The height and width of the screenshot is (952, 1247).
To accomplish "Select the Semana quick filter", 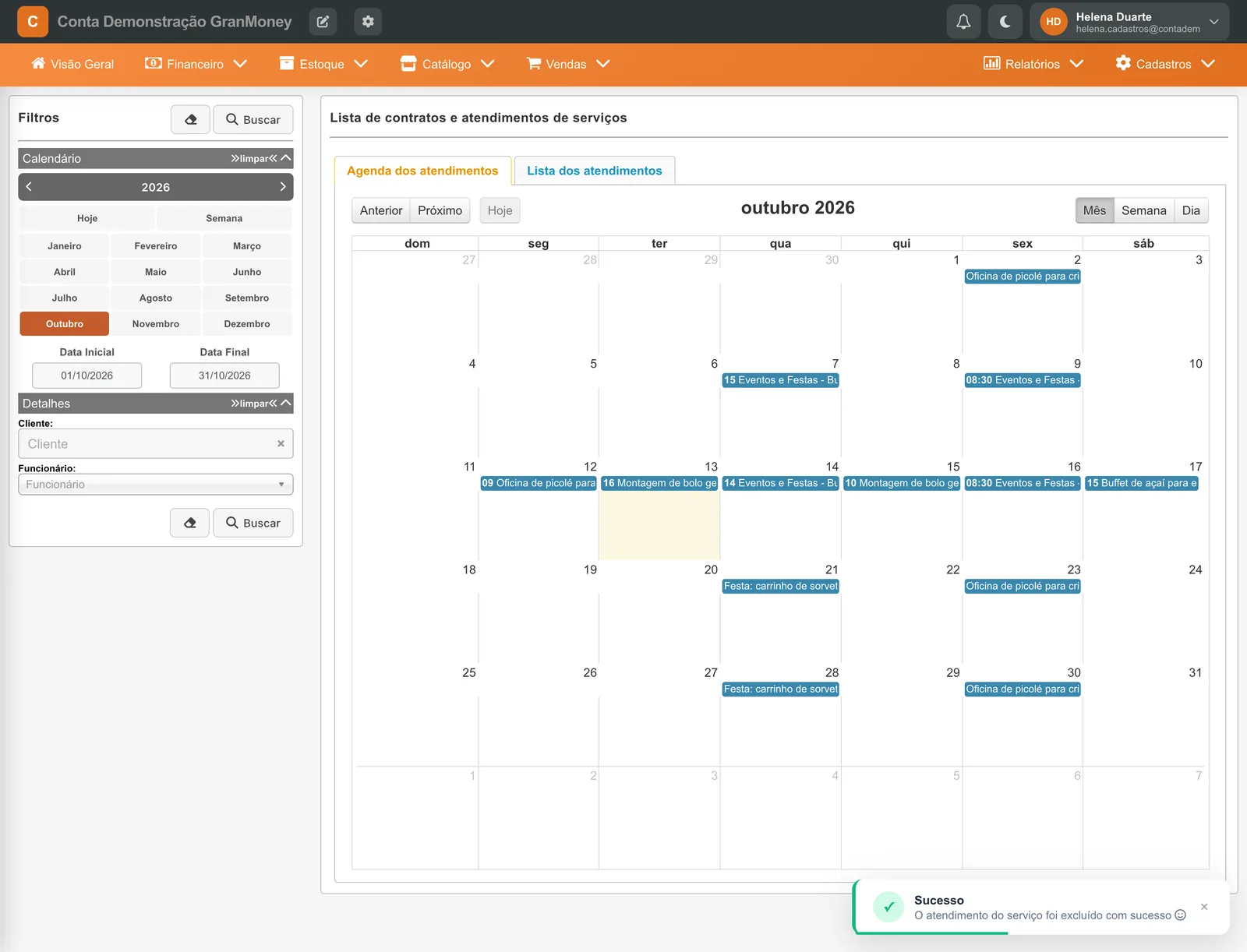I will click(224, 218).
